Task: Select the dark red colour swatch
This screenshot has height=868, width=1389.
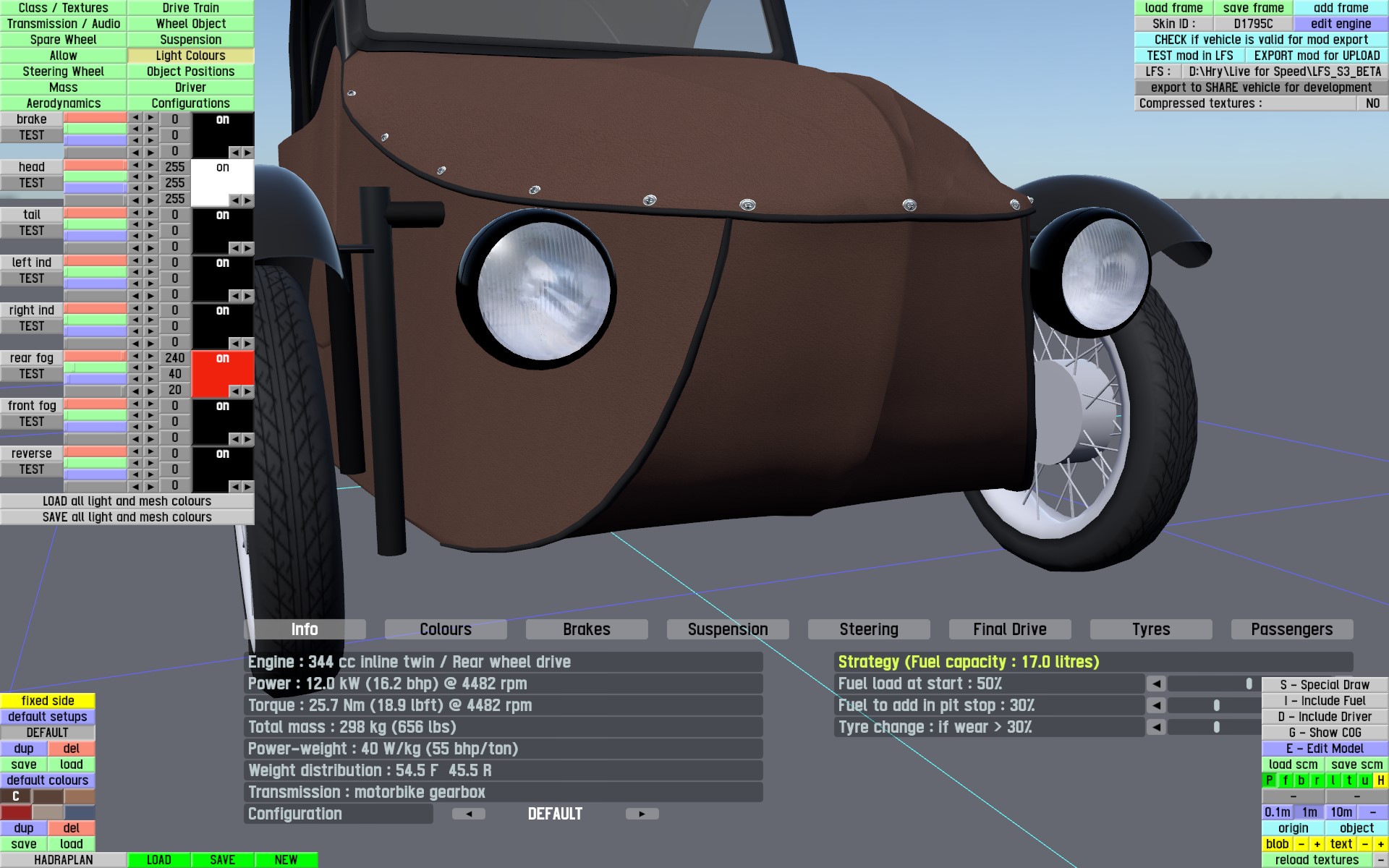Action: [x=16, y=812]
